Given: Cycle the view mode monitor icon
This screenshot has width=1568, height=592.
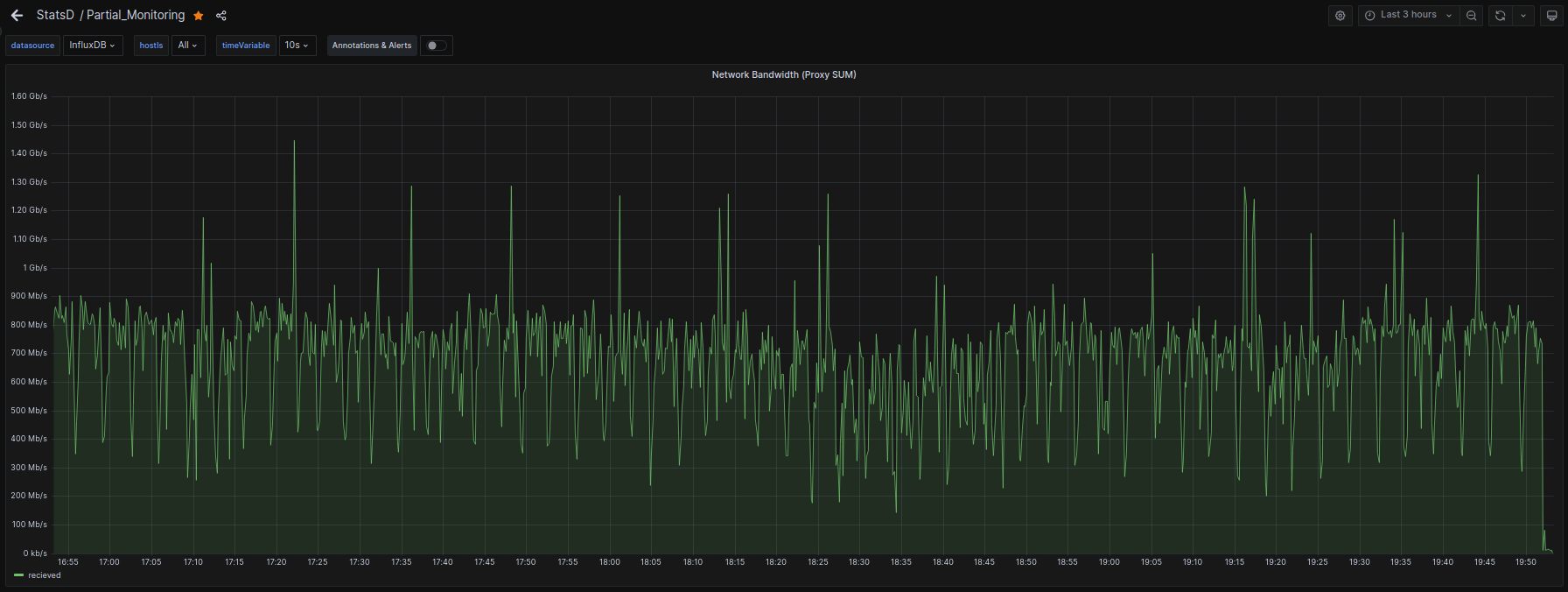Looking at the screenshot, I should 1551,16.
